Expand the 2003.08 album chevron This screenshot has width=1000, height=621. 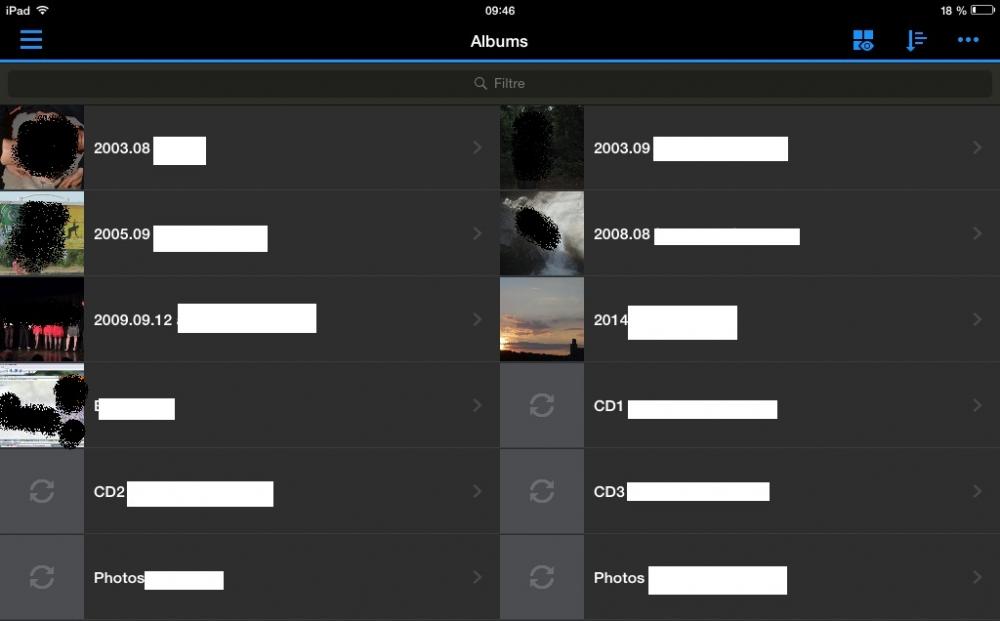coord(477,148)
